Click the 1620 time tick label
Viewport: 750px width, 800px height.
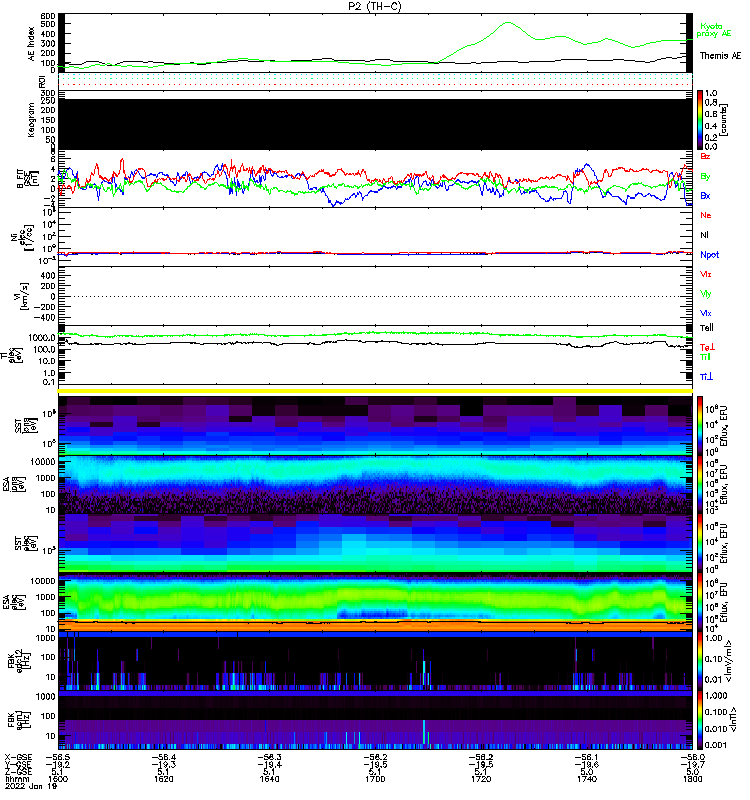tap(164, 779)
